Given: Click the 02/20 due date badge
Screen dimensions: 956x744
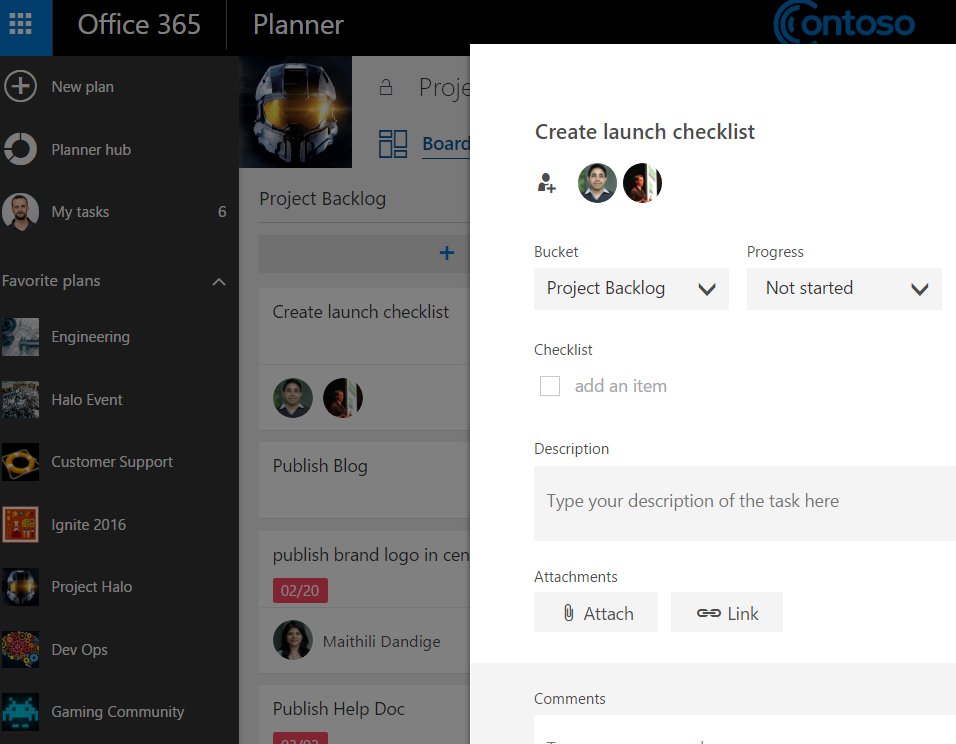Looking at the screenshot, I should point(300,590).
